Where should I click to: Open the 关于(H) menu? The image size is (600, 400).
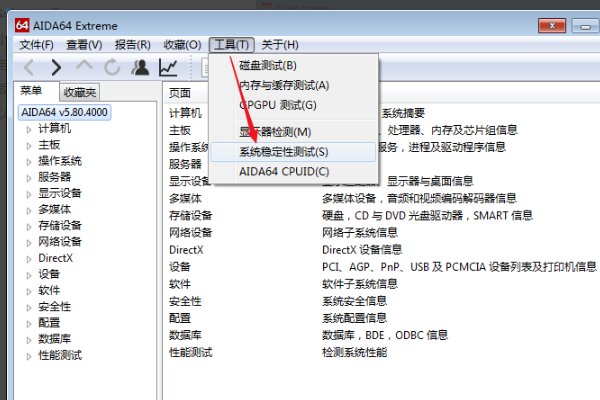click(x=280, y=45)
